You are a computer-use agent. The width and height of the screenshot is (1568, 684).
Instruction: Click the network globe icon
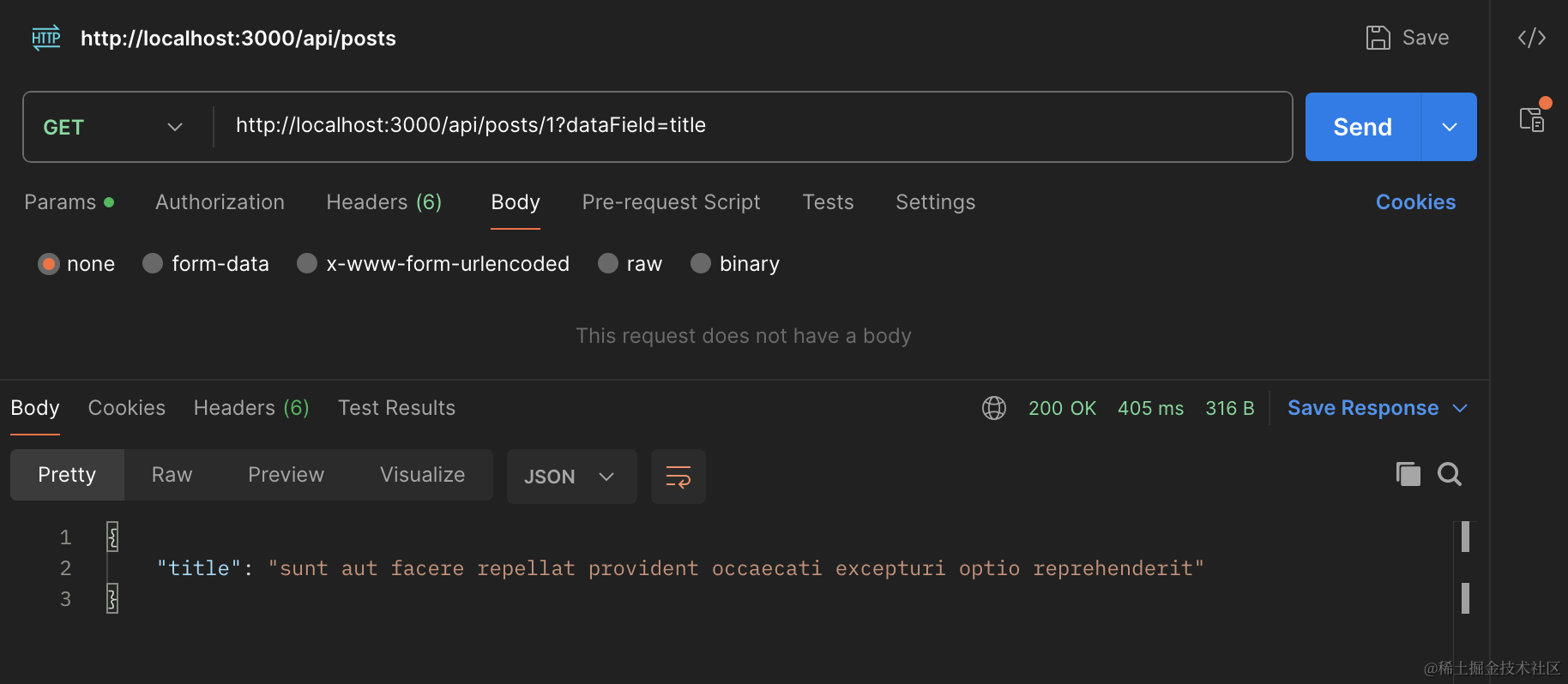click(993, 408)
